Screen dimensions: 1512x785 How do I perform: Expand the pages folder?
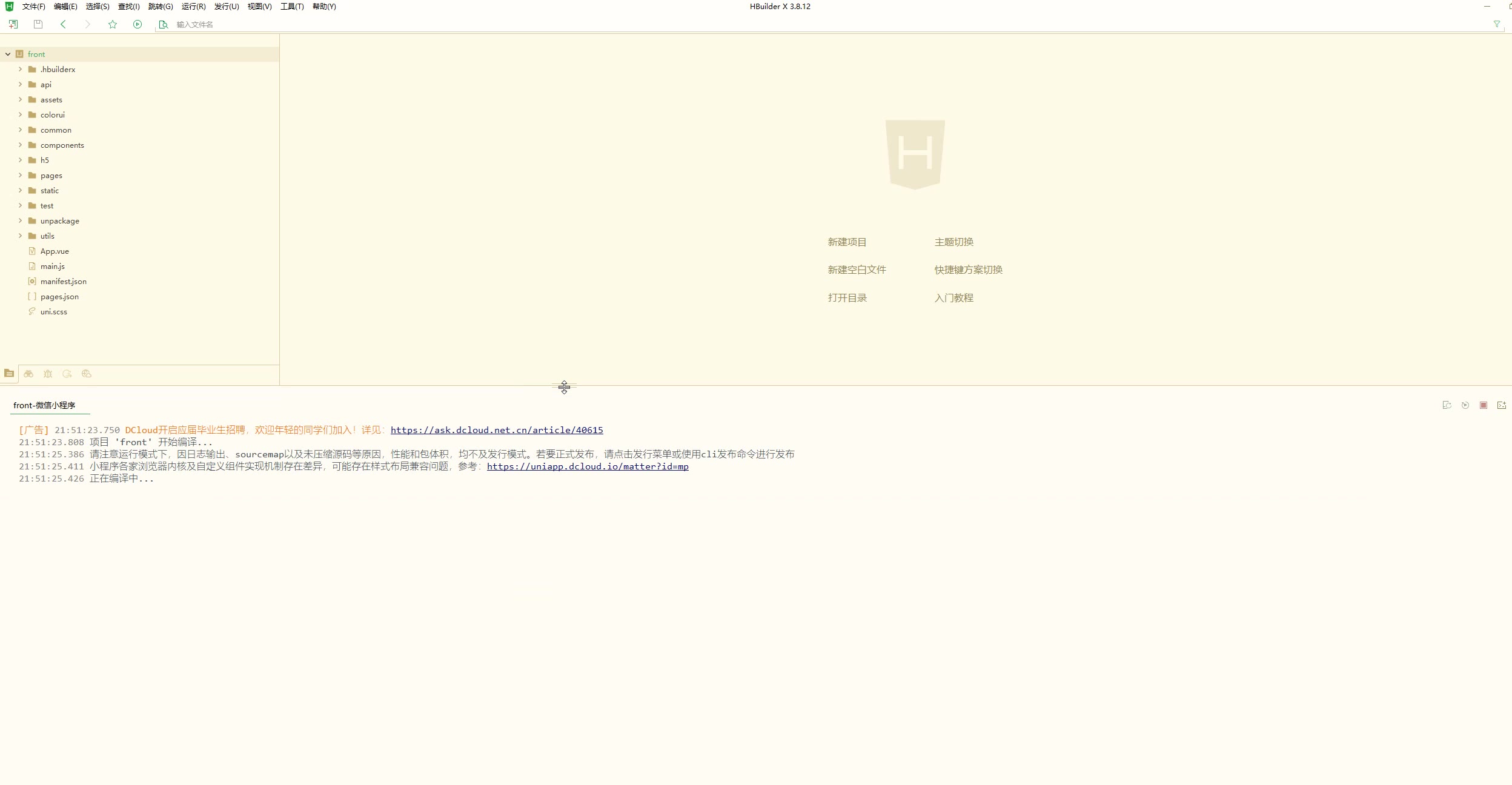click(20, 175)
